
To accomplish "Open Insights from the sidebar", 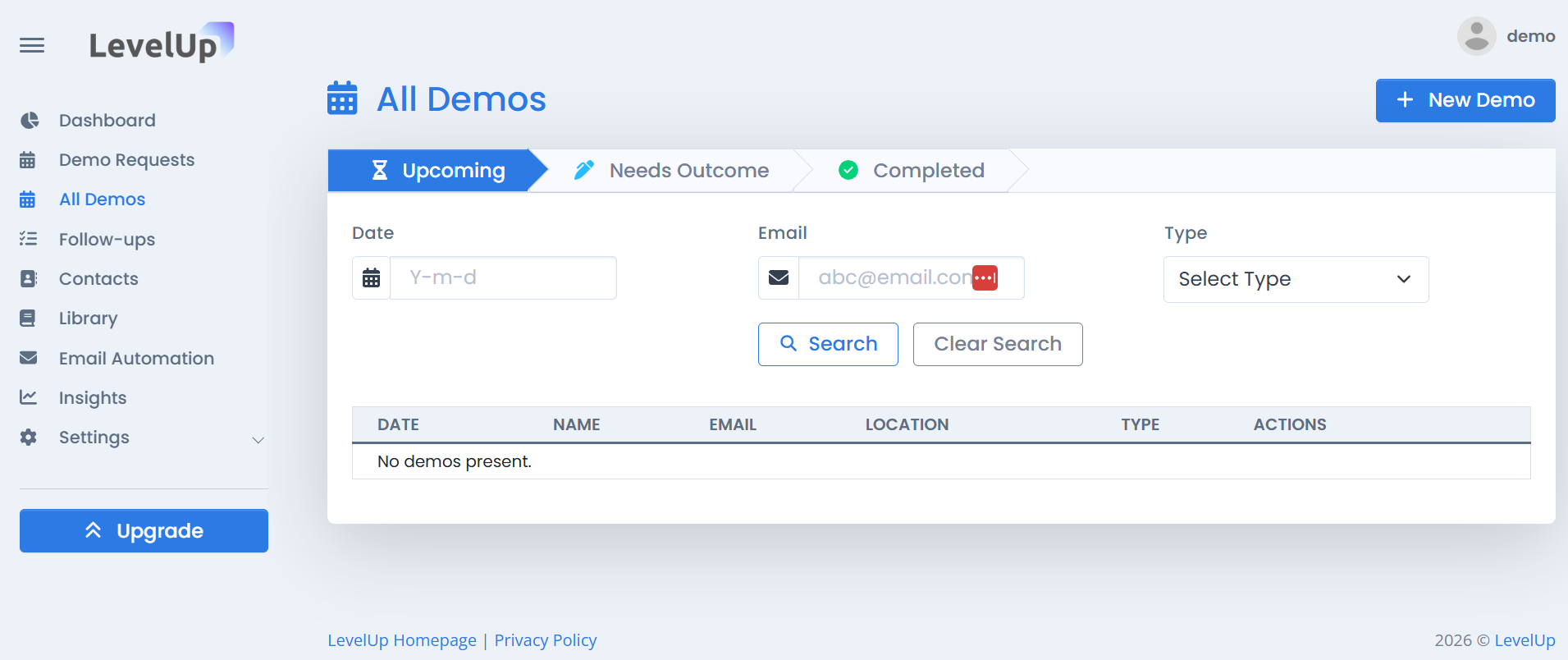I will [93, 398].
